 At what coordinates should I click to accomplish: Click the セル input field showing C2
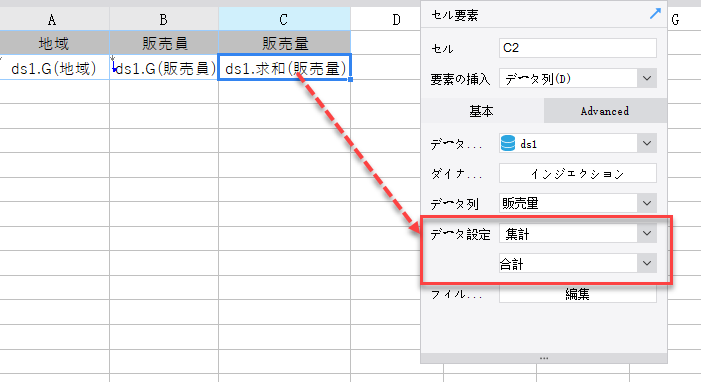point(578,48)
